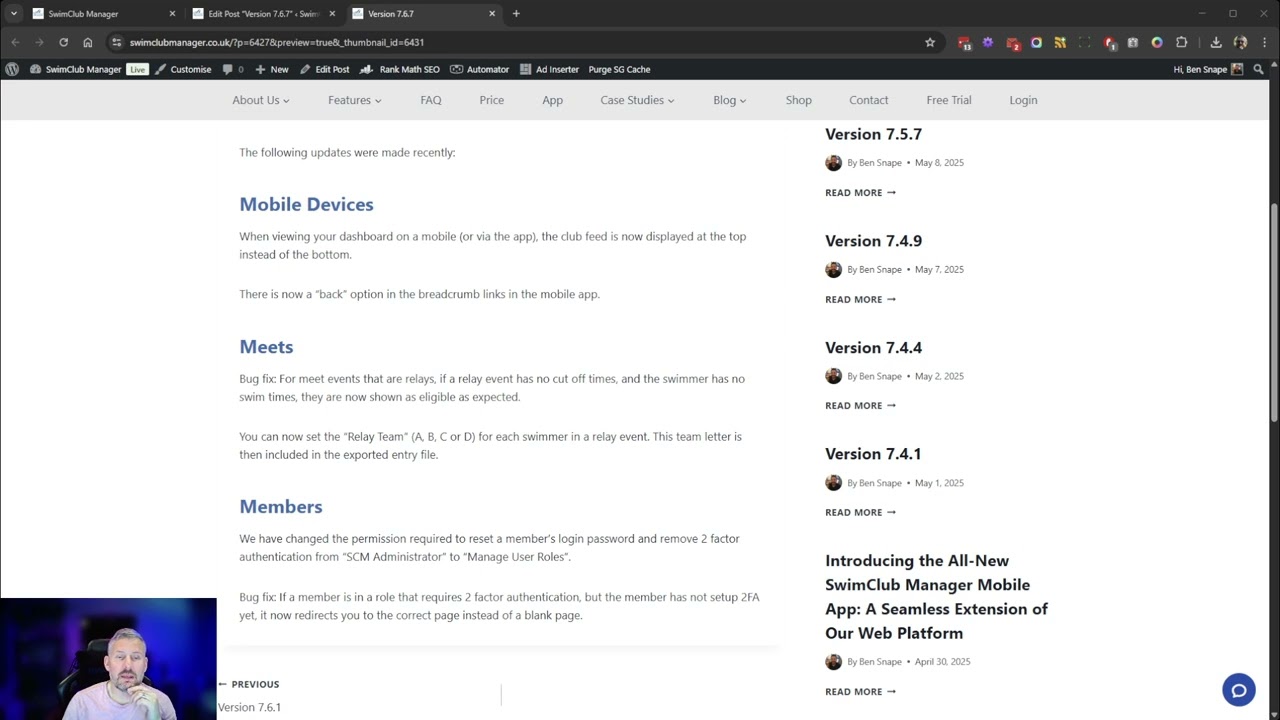Viewport: 1280px width, 720px height.
Task: Open the Version 7.4.9 post title
Action: tap(873, 241)
